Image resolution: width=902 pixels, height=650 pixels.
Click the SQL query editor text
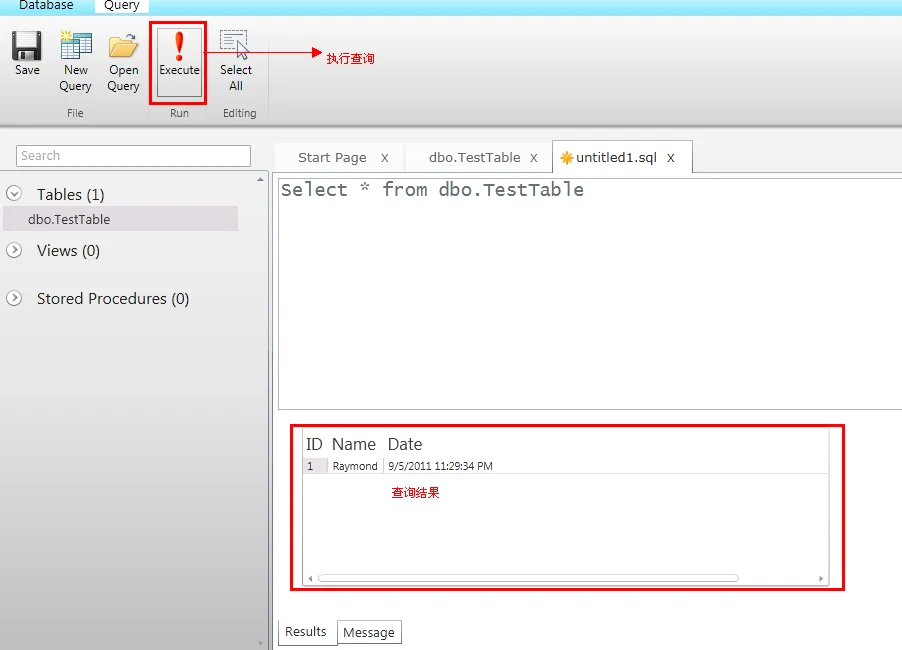point(432,190)
